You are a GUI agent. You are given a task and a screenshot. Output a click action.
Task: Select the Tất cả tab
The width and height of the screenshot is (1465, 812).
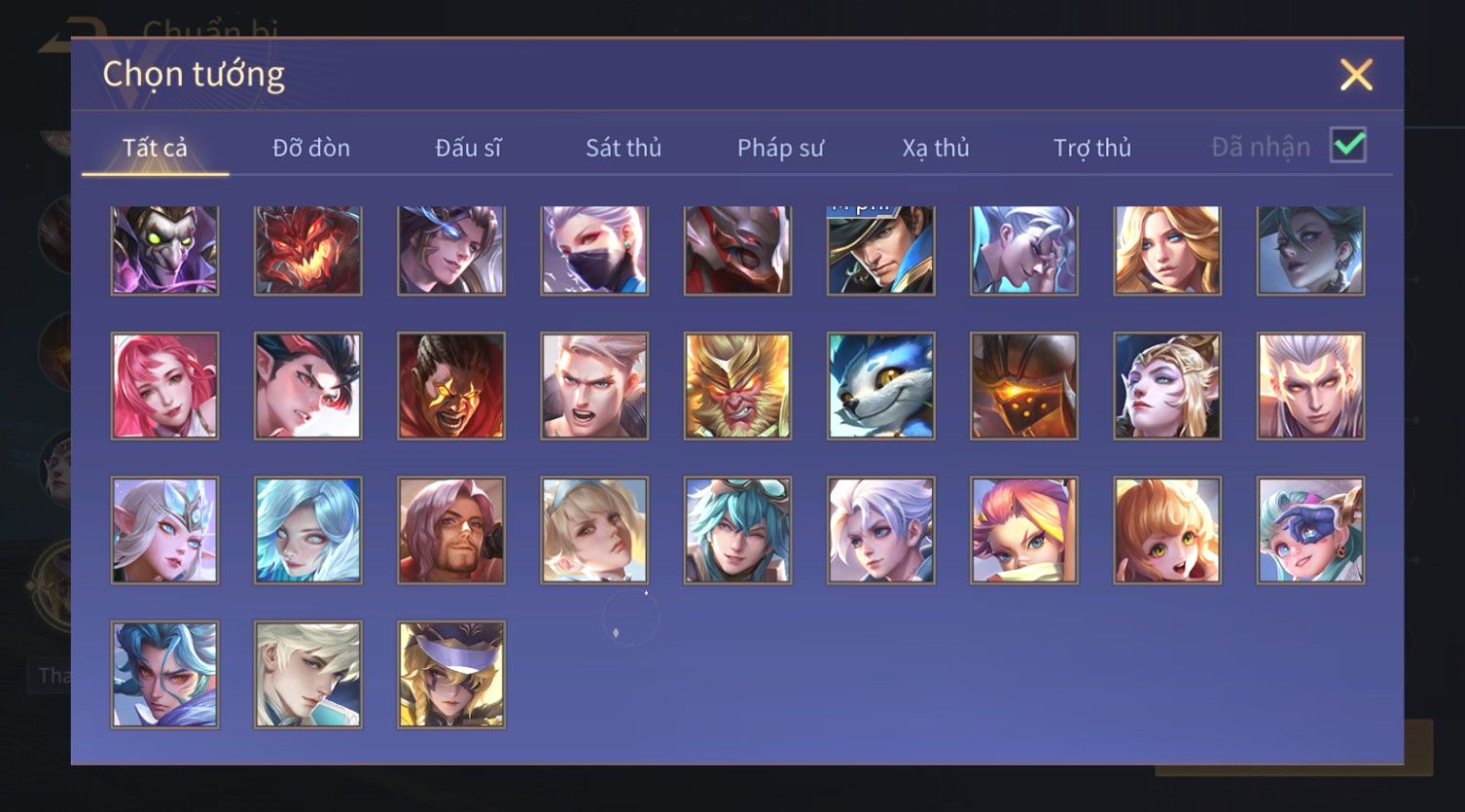[x=155, y=148]
